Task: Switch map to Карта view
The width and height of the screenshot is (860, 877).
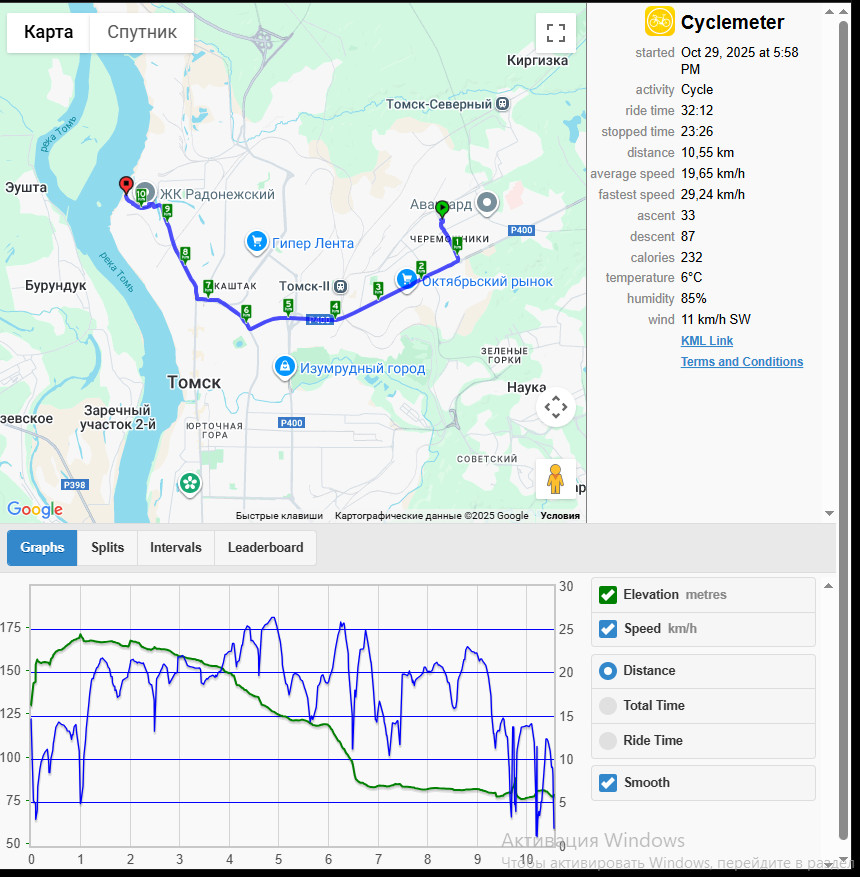Action: pos(48,32)
